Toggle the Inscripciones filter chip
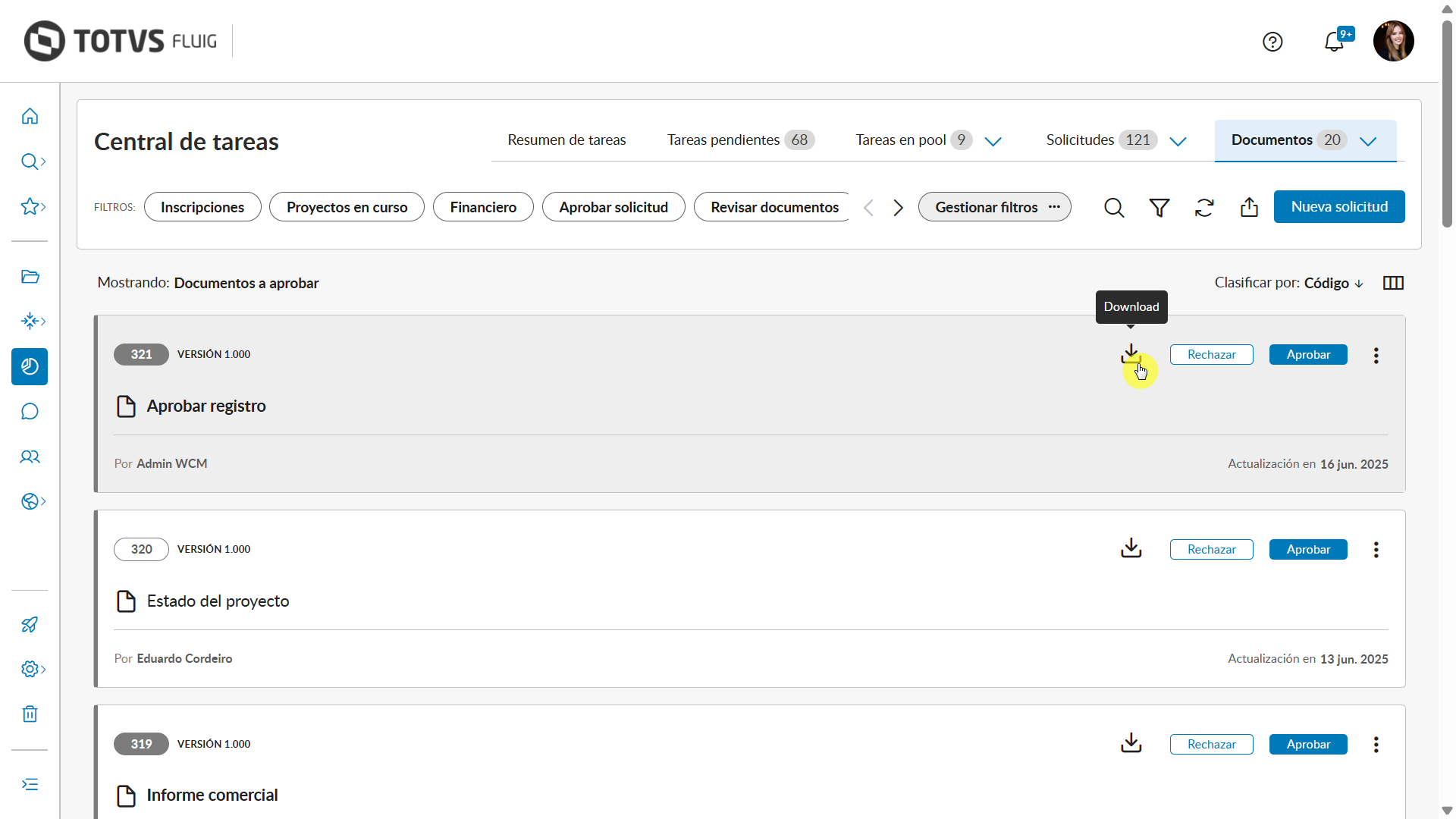1456x819 pixels. tap(202, 207)
